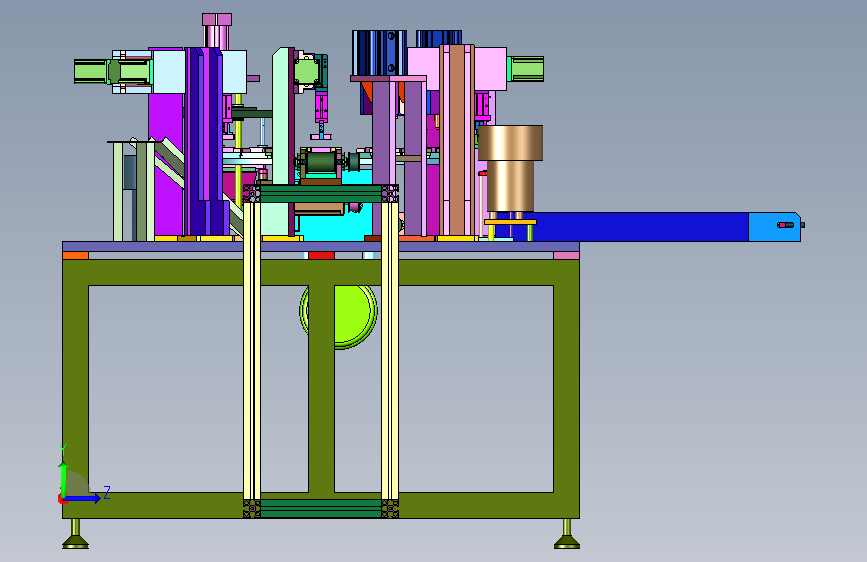Select the blue ribbed motor housing on top

(379, 53)
